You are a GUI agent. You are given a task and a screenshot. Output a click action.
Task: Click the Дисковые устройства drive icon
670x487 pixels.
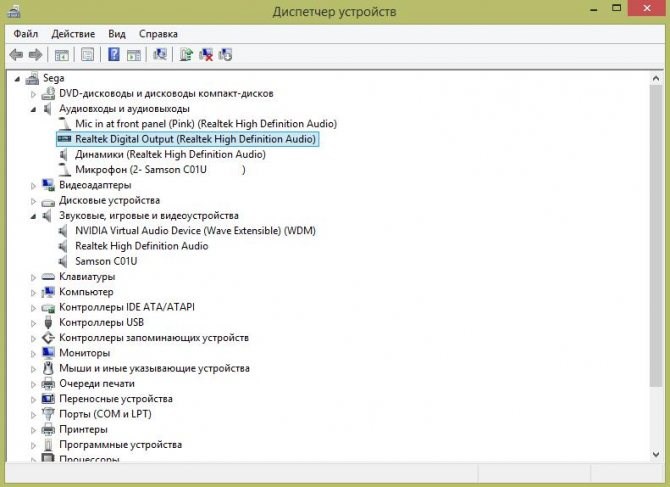[48, 201]
